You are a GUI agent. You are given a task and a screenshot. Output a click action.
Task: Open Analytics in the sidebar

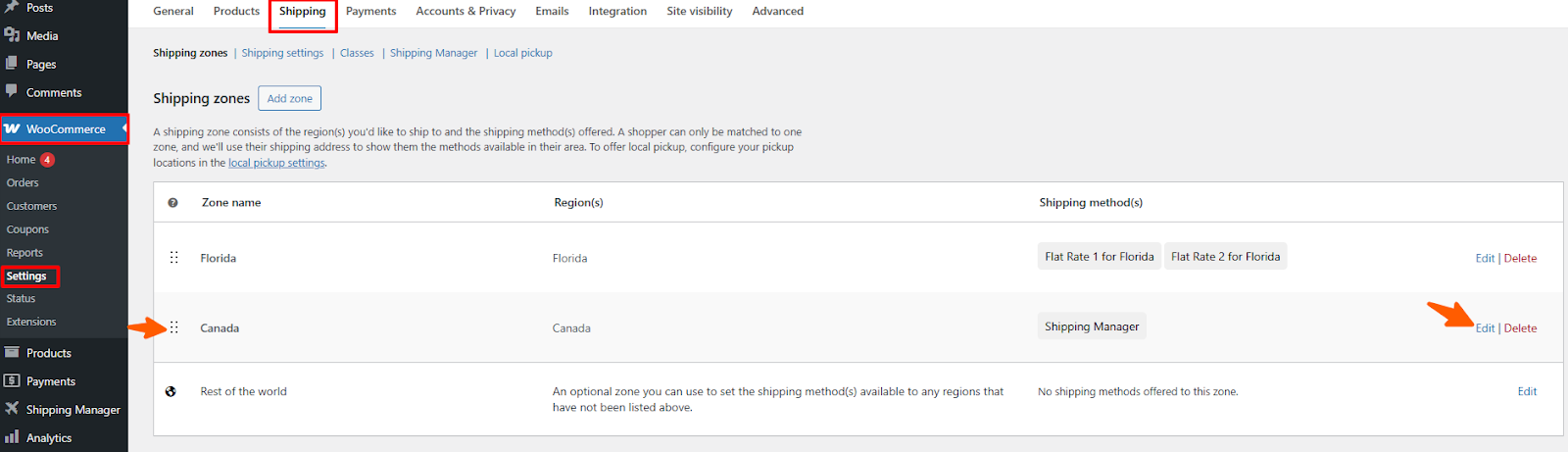[x=48, y=438]
